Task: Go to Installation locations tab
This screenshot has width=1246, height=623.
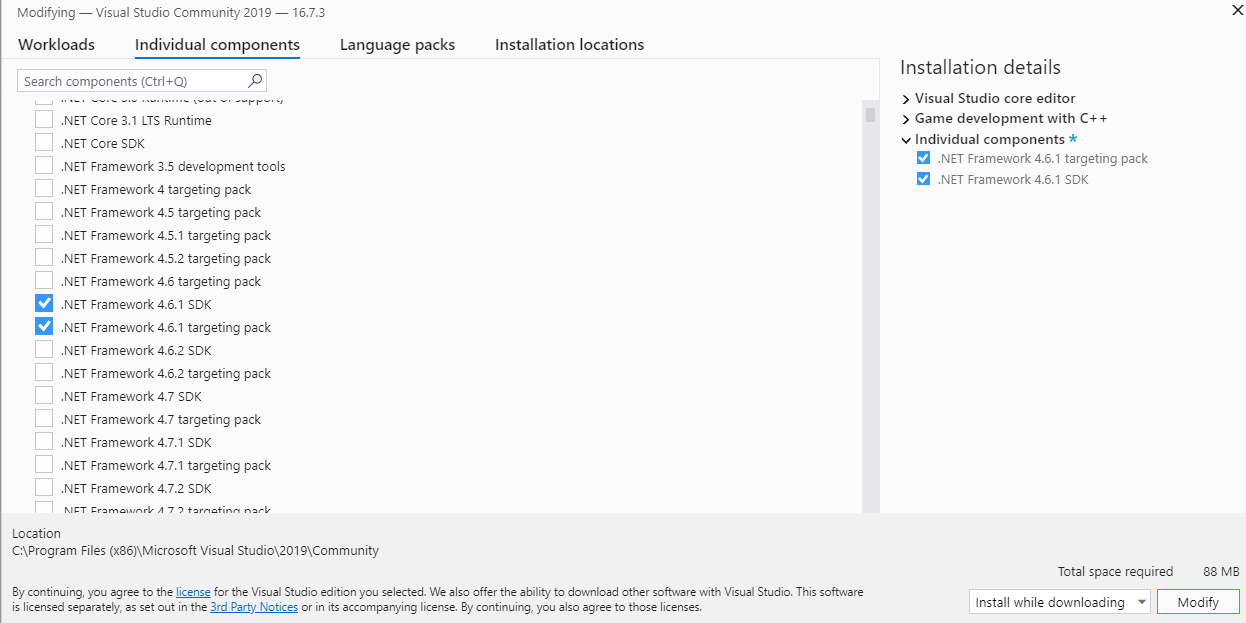Action: click(x=569, y=44)
